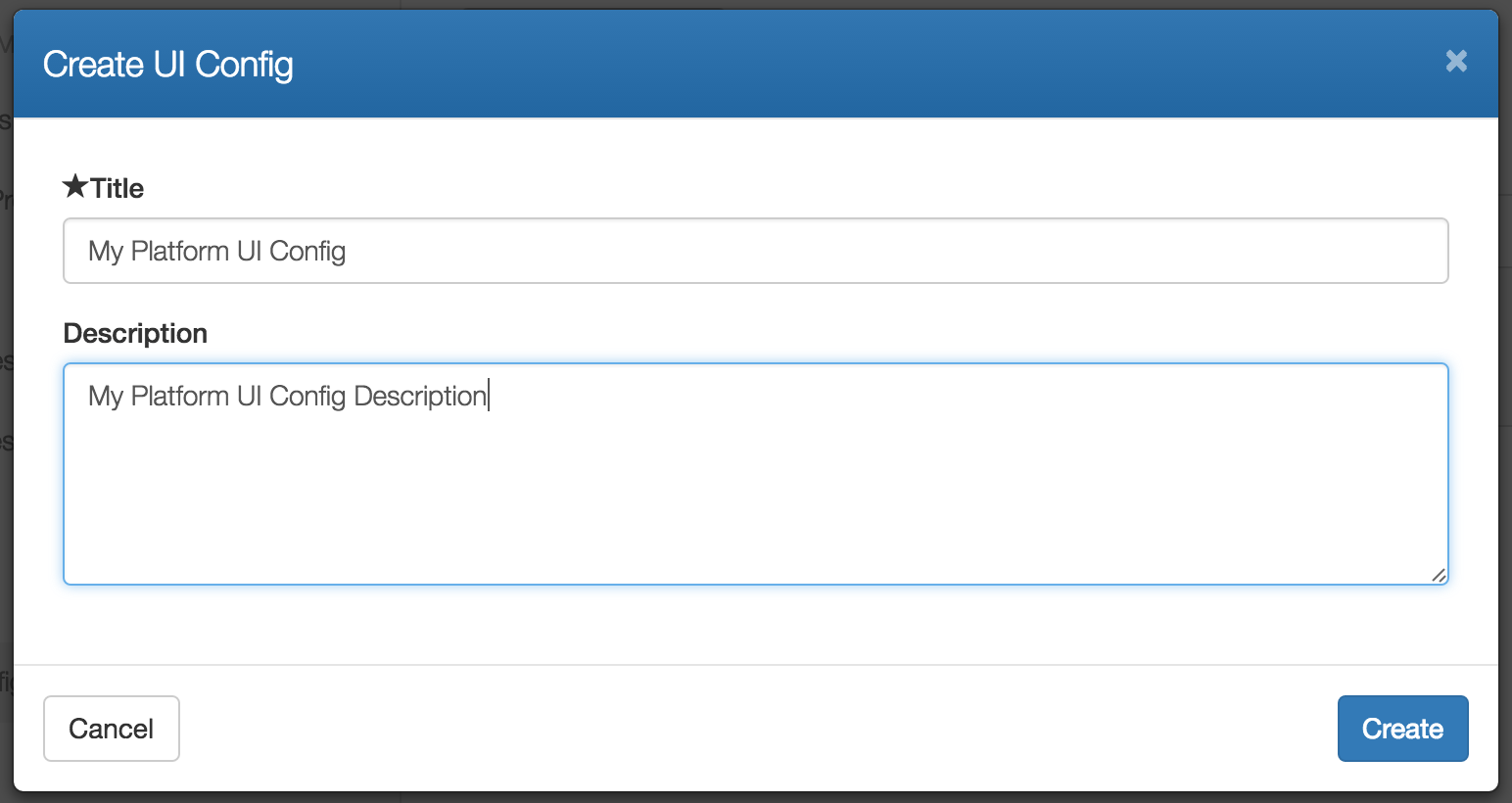Focus the Title input field
The height and width of the screenshot is (803, 1512).
(x=756, y=251)
